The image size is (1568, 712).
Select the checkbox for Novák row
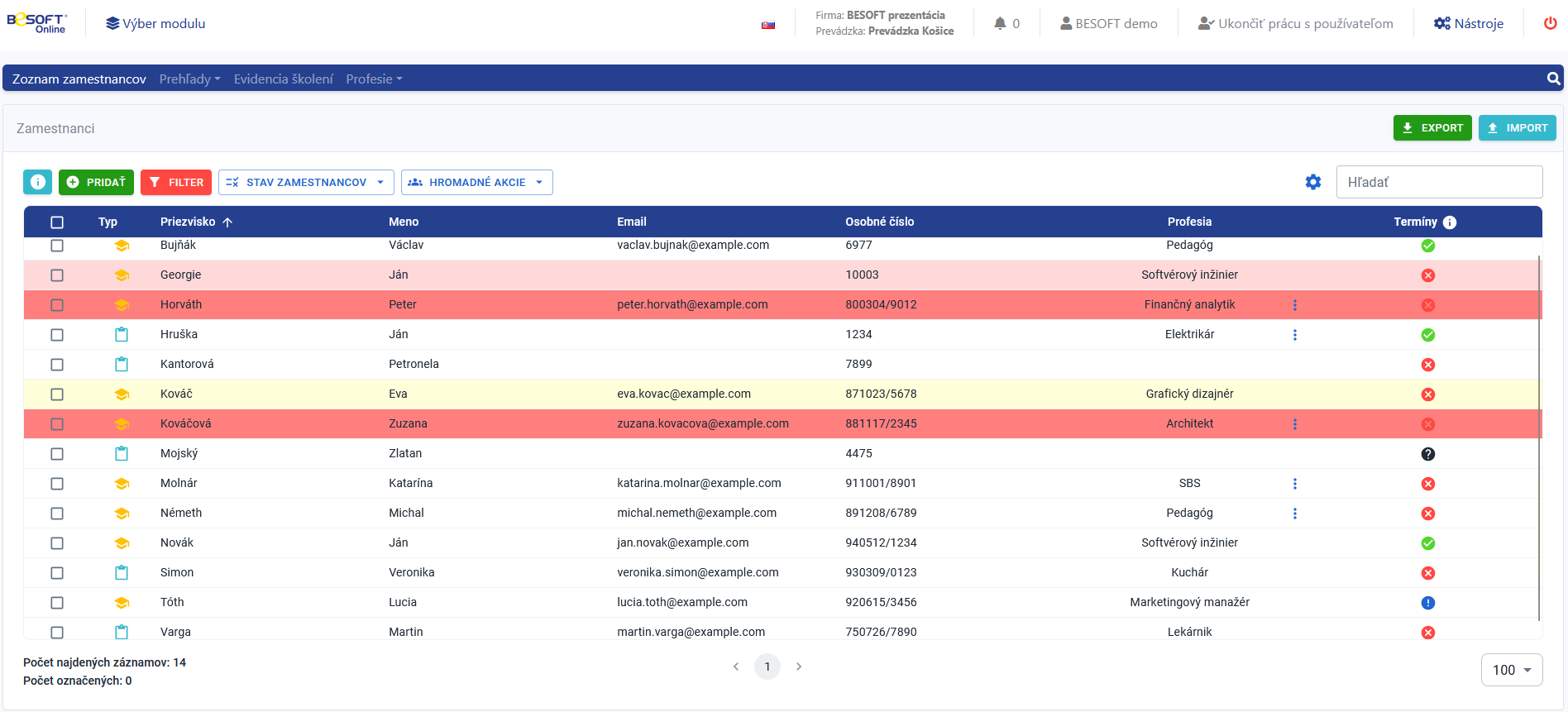tap(57, 543)
